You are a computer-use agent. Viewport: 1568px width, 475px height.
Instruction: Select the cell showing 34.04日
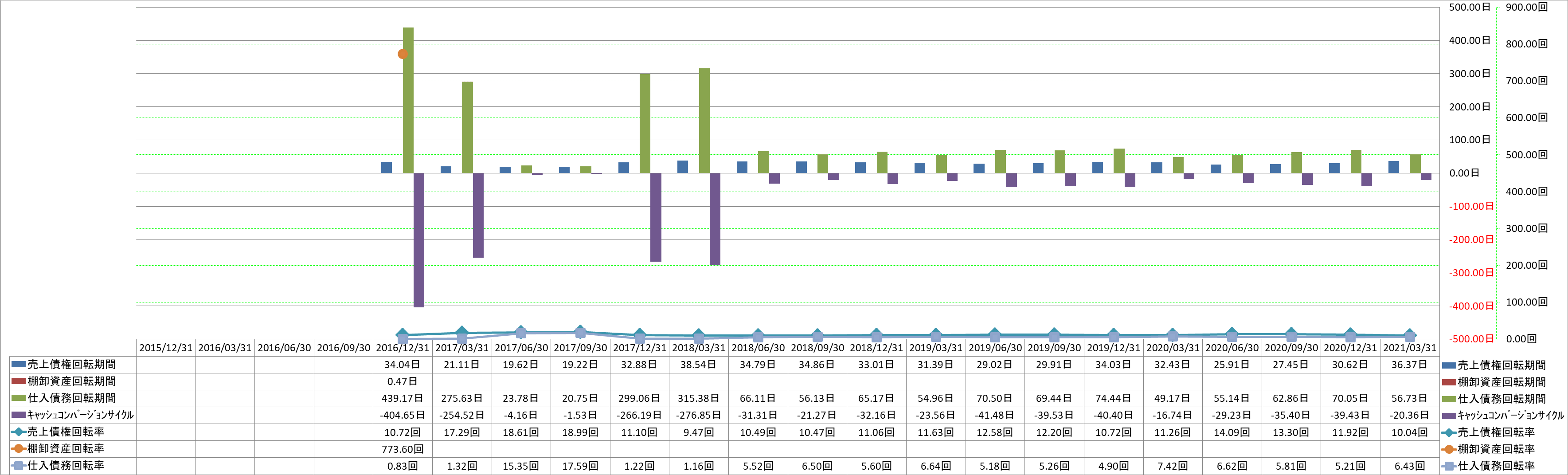[x=403, y=365]
